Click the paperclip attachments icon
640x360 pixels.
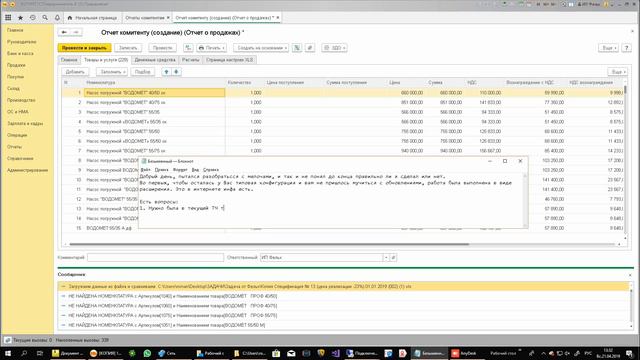310,48
